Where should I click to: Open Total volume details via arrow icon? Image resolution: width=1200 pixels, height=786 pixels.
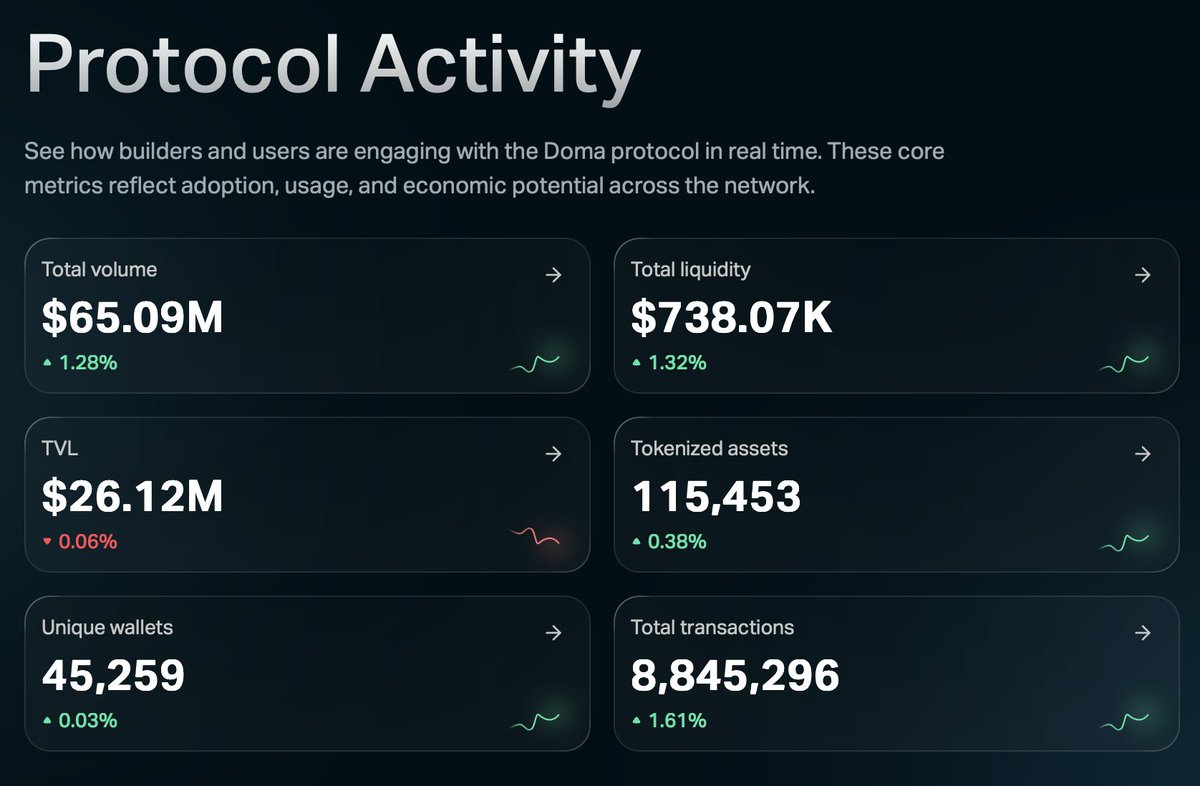554,275
